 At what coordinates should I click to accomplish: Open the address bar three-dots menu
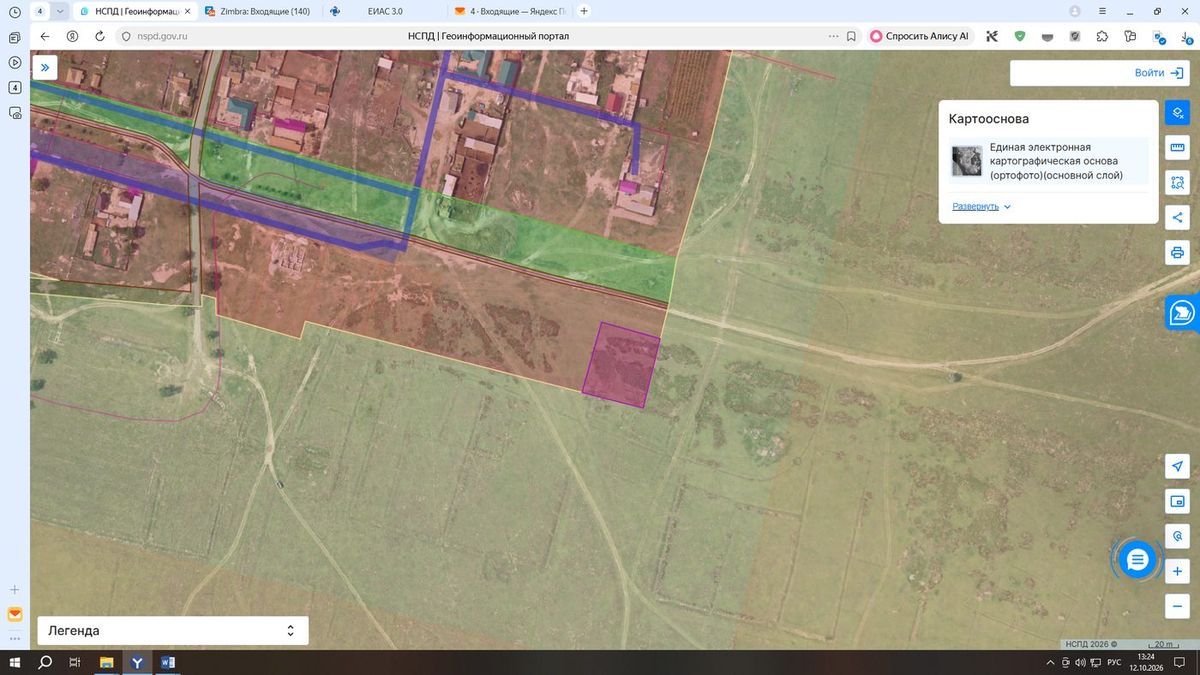pyautogui.click(x=834, y=36)
